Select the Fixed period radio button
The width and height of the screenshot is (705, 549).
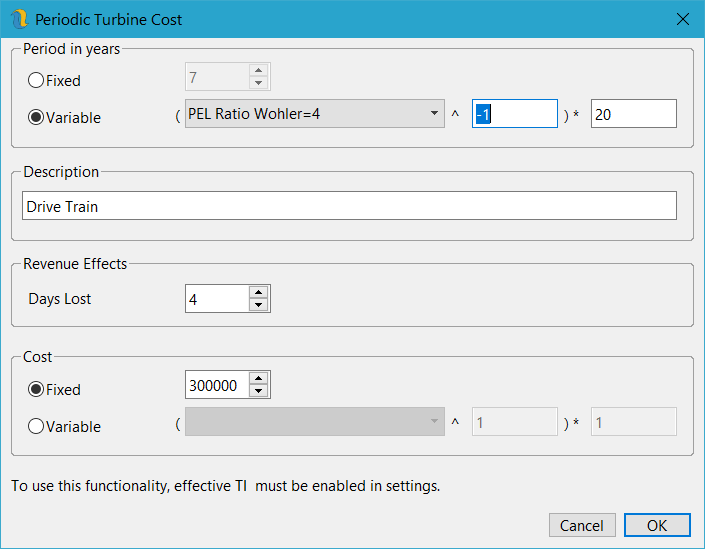point(37,80)
